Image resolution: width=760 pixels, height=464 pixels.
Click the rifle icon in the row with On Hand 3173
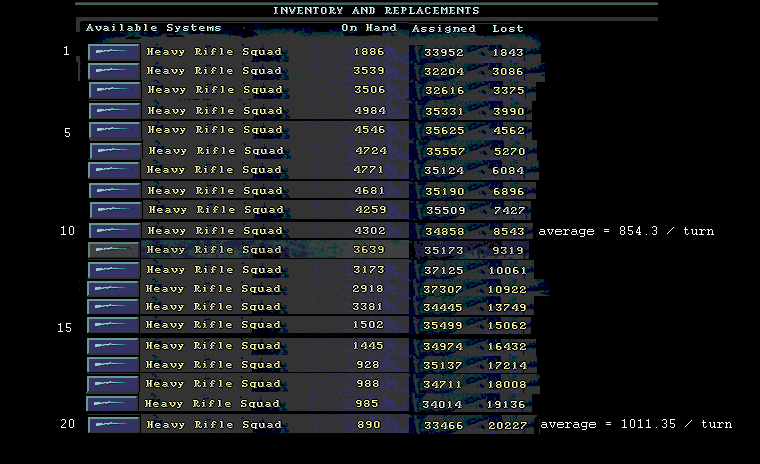pyautogui.click(x=114, y=270)
